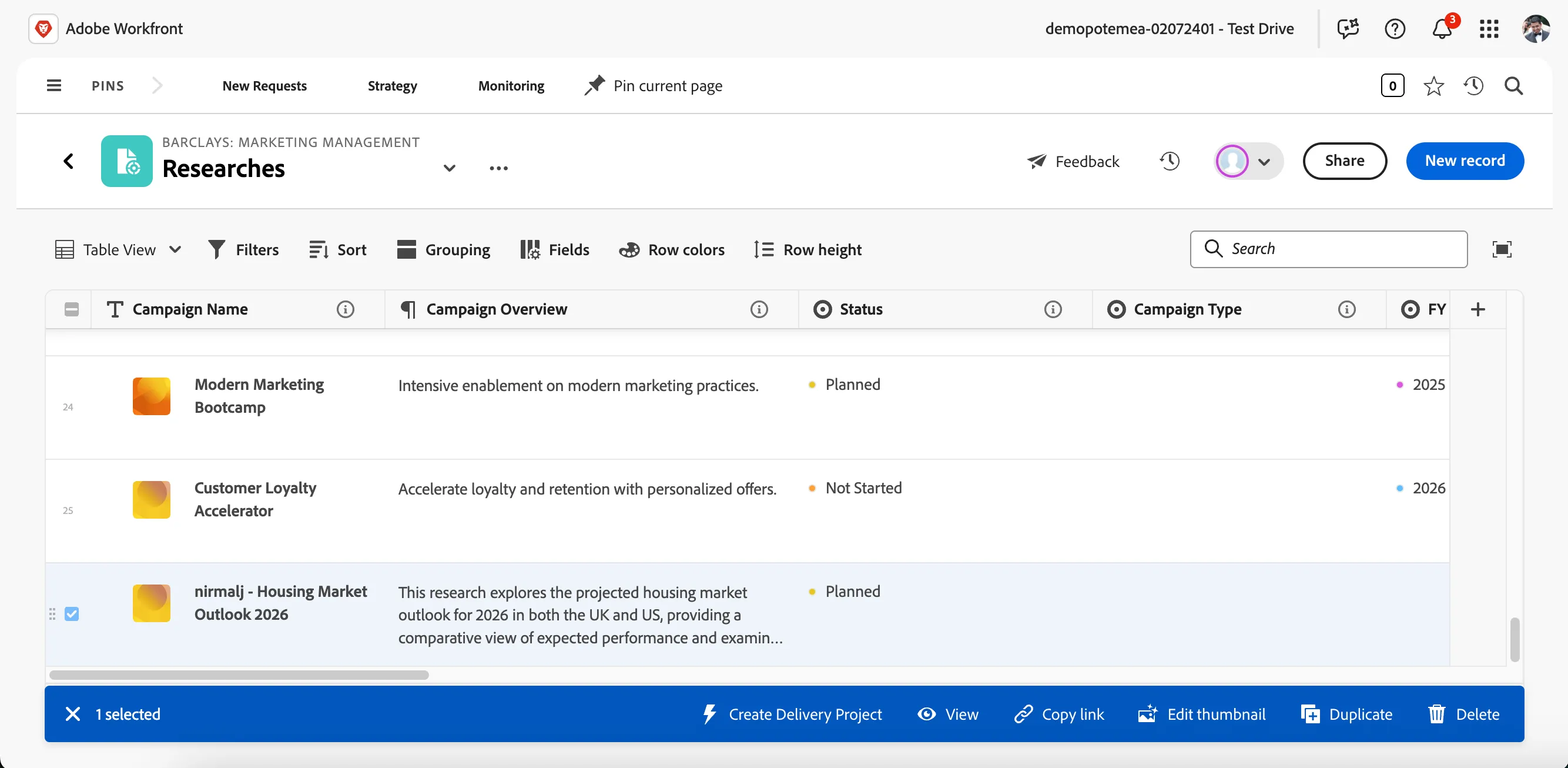Open notifications bell with 3 alerts
1568x768 pixels.
click(1443, 28)
